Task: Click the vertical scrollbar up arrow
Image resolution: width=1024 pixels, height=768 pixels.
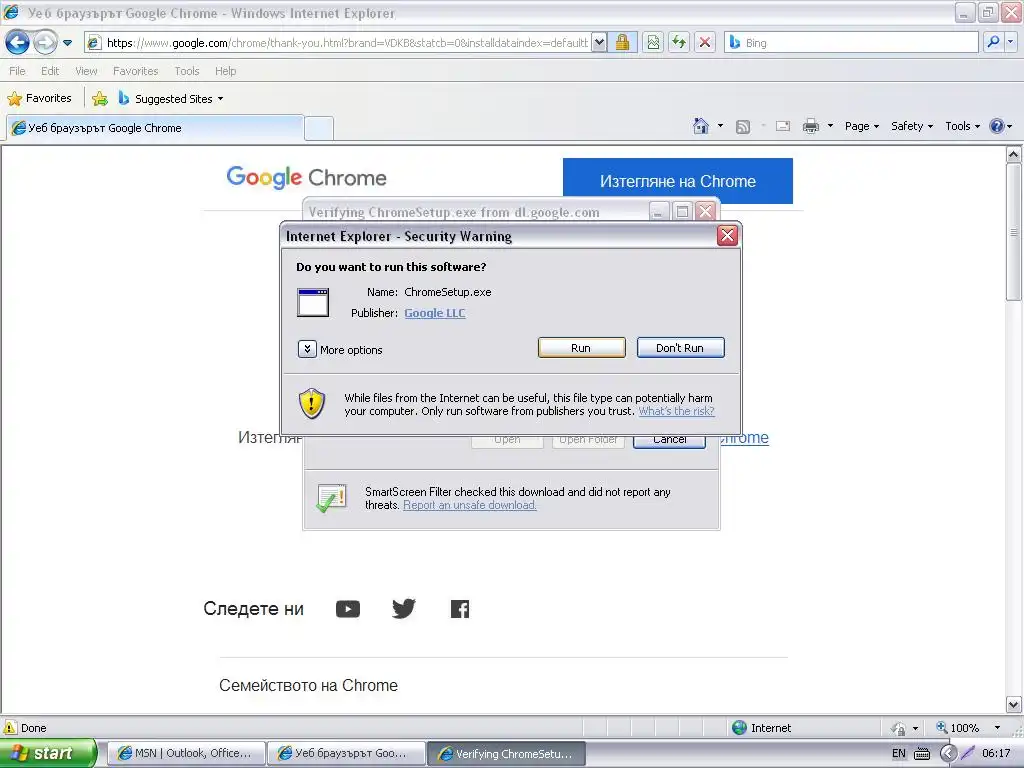Action: pyautogui.click(x=1014, y=155)
